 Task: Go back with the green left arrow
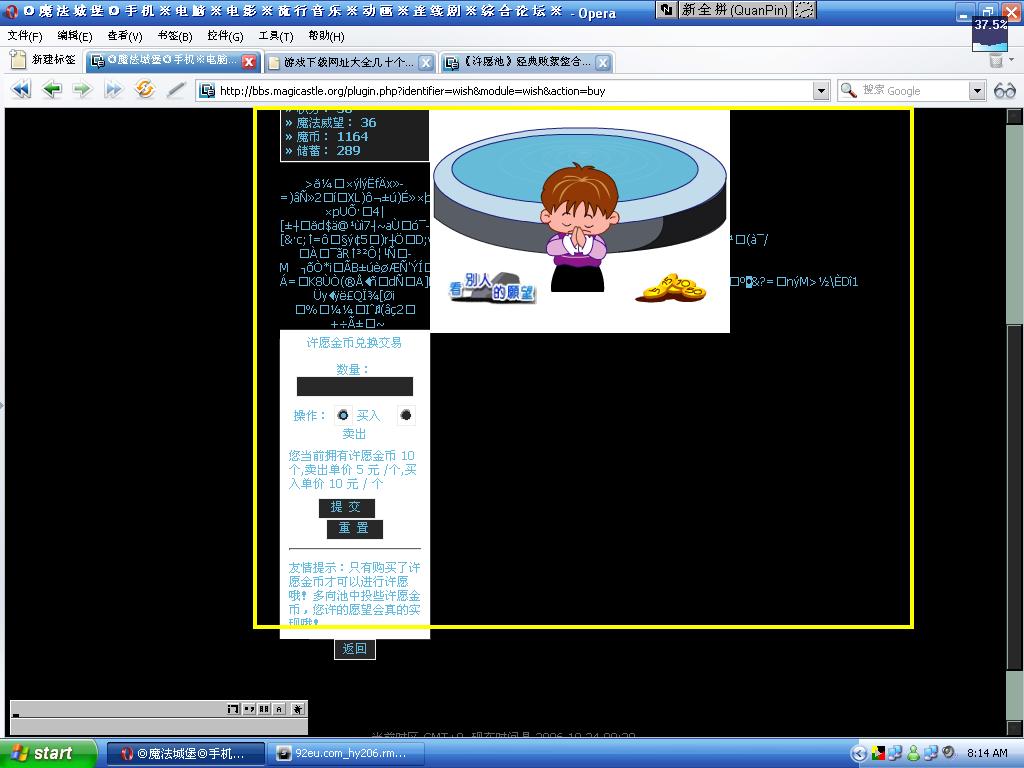(x=52, y=89)
